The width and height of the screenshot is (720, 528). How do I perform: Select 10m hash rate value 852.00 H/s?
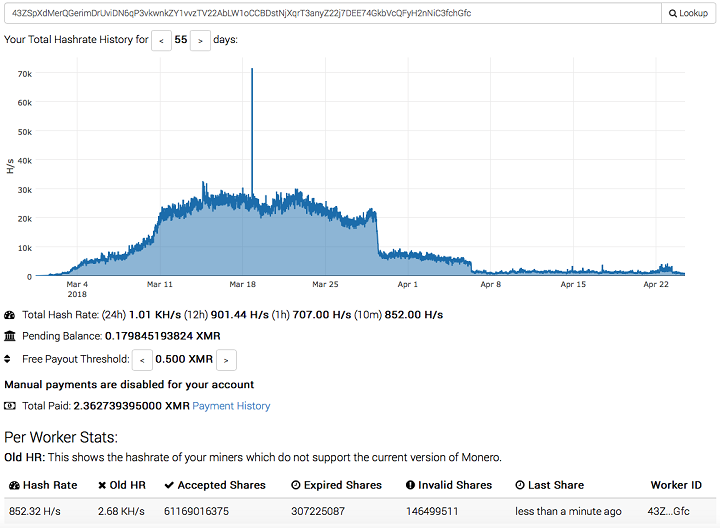pyautogui.click(x=414, y=315)
